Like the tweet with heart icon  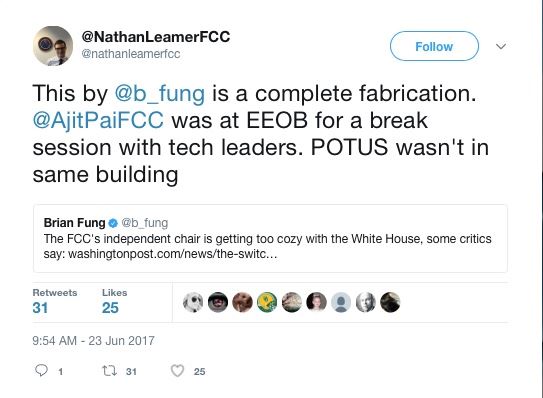pos(177,371)
